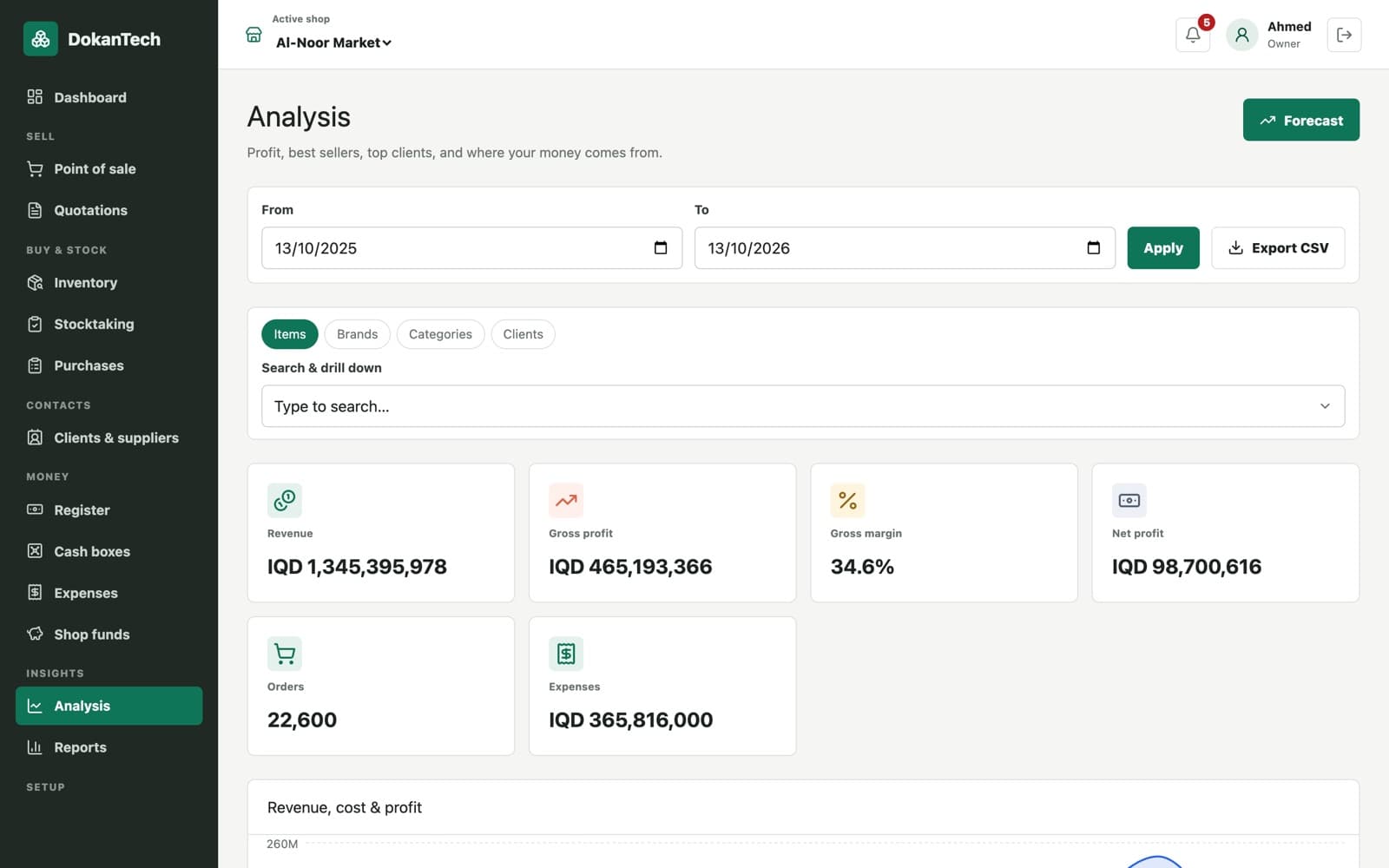Open calendar picker in To date

(1094, 248)
